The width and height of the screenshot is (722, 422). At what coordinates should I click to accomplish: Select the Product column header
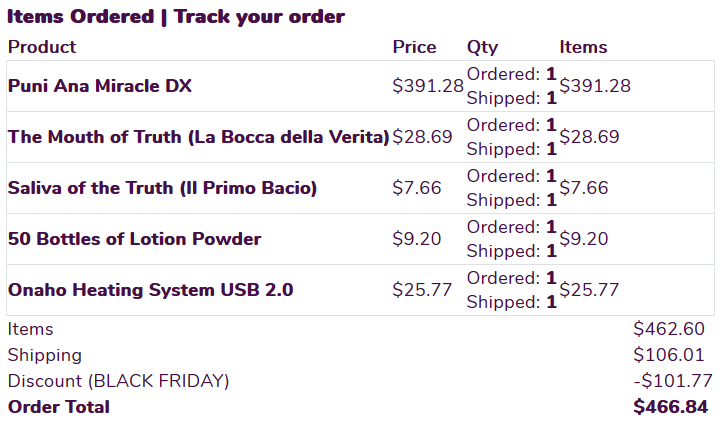42,47
